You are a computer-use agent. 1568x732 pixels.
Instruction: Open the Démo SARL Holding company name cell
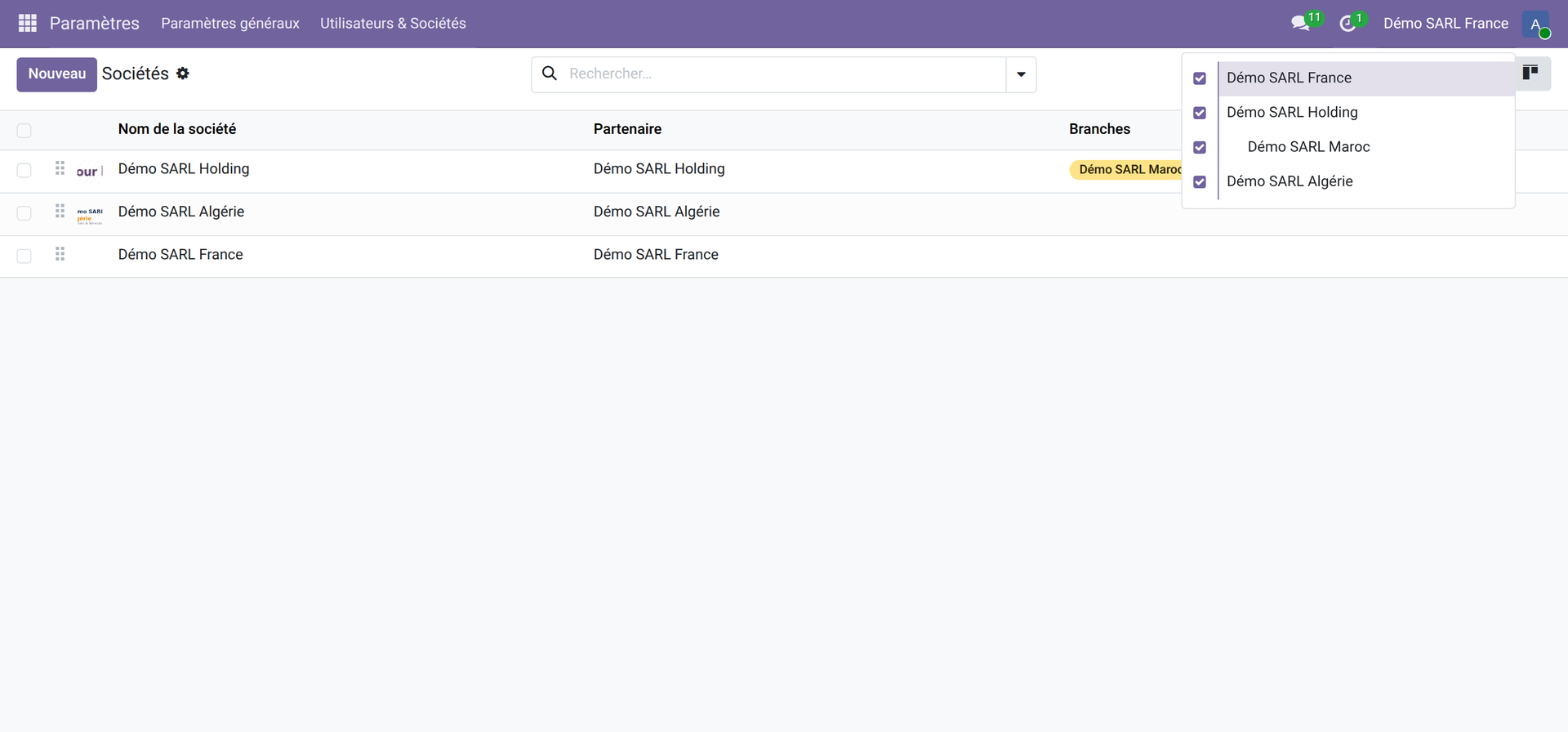click(x=184, y=169)
